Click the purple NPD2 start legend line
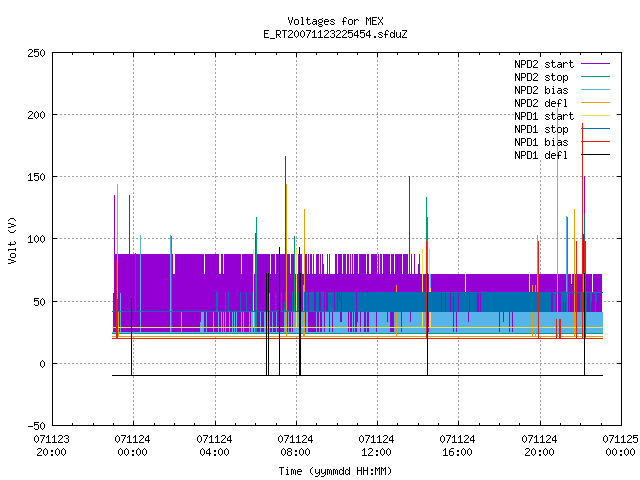The width and height of the screenshot is (640, 480). point(596,64)
